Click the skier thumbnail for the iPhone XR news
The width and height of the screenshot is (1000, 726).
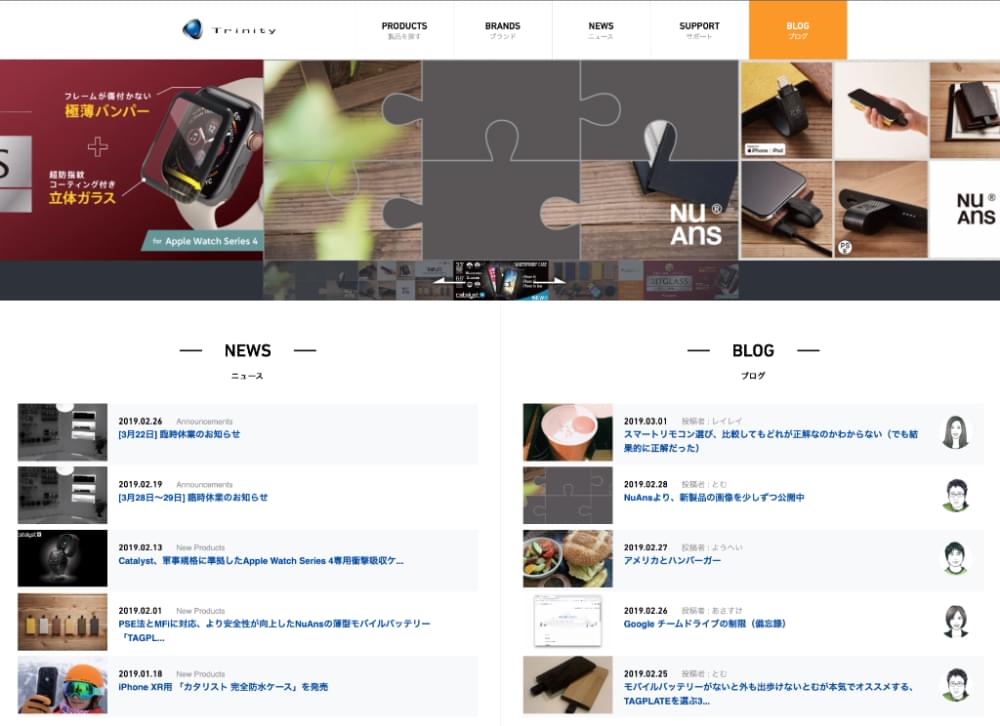(x=62, y=685)
